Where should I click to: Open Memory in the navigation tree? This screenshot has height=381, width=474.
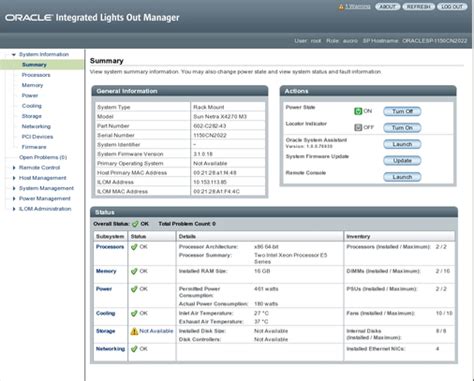(32, 85)
